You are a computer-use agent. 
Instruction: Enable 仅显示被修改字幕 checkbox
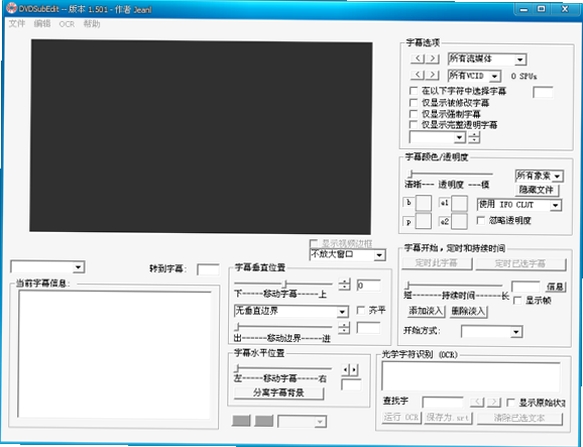coord(413,102)
